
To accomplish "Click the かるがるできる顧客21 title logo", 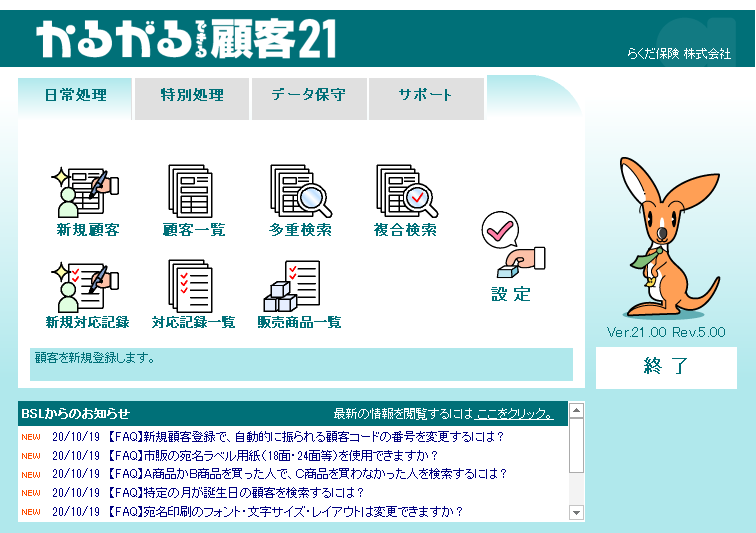I will click(x=186, y=39).
